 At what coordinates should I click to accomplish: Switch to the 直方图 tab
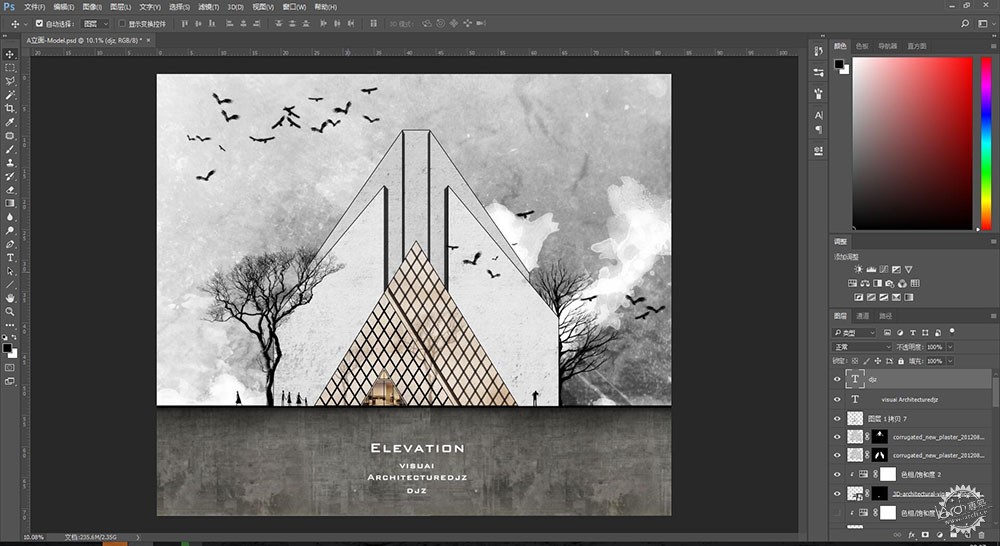(916, 46)
